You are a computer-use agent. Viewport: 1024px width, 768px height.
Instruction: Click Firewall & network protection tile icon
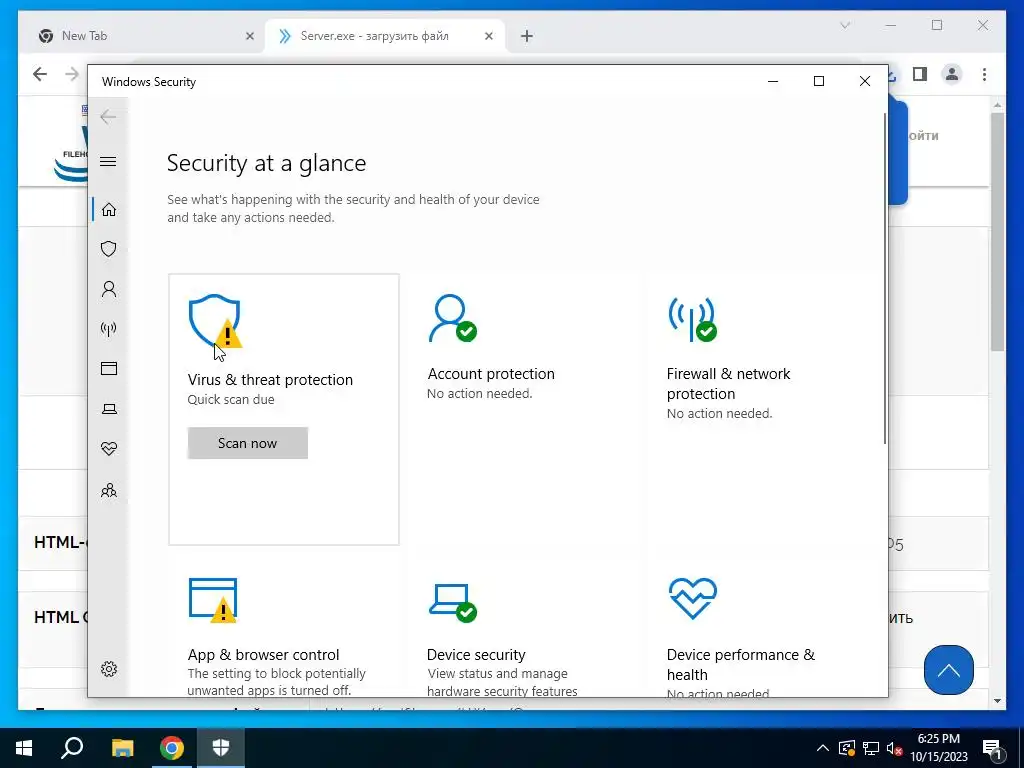click(x=692, y=319)
